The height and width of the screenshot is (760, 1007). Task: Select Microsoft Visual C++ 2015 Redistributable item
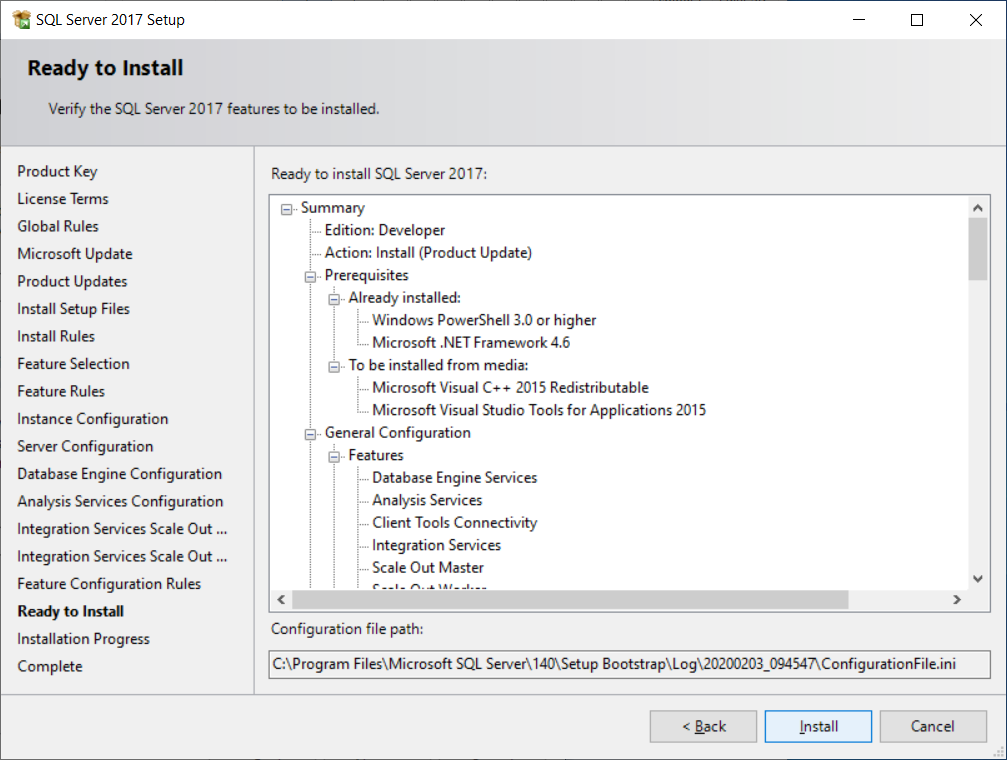tap(510, 388)
